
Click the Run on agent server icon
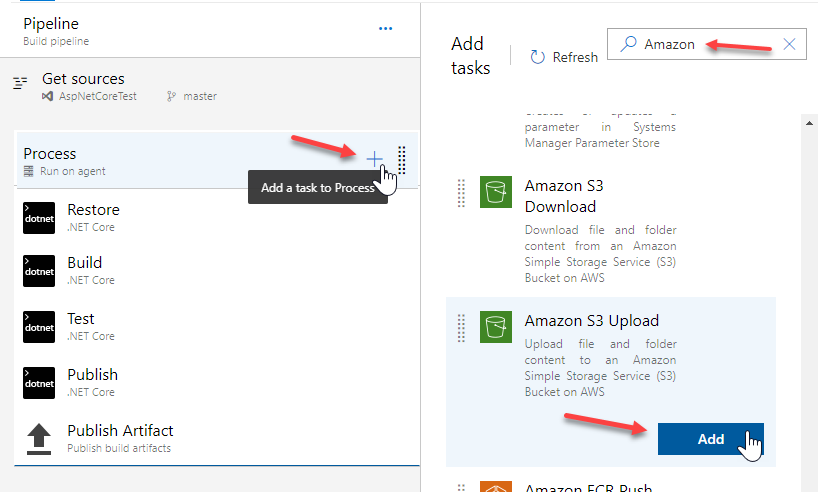pyautogui.click(x=29, y=171)
